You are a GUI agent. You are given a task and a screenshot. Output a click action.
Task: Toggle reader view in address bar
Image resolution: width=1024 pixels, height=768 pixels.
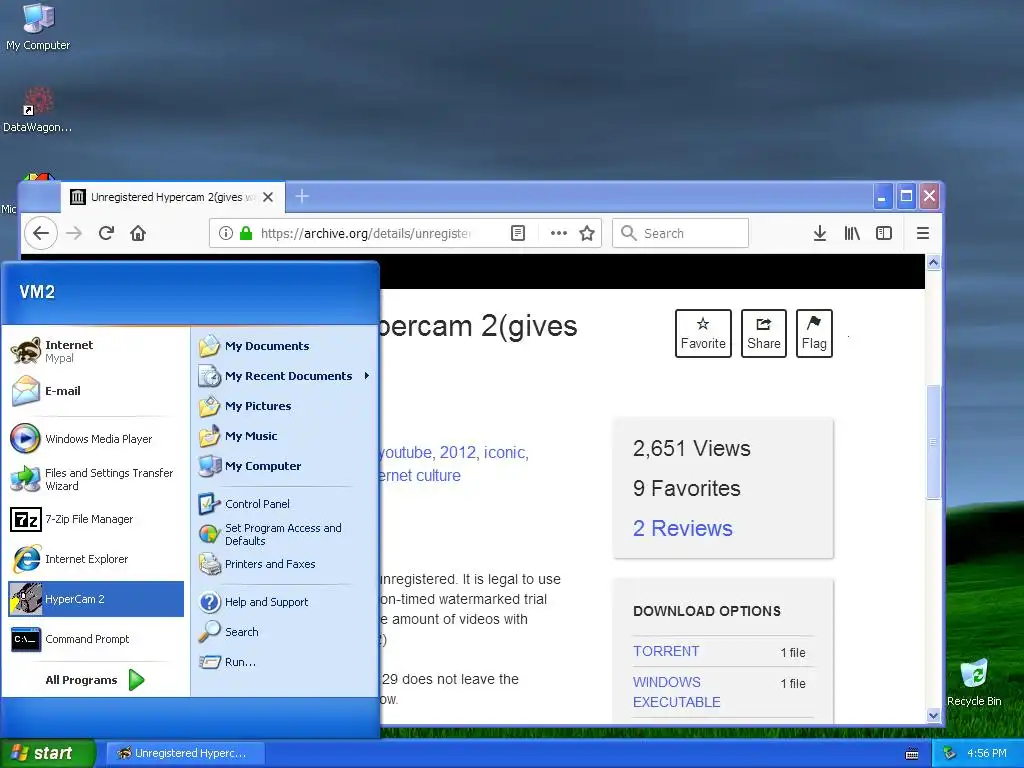pos(518,233)
